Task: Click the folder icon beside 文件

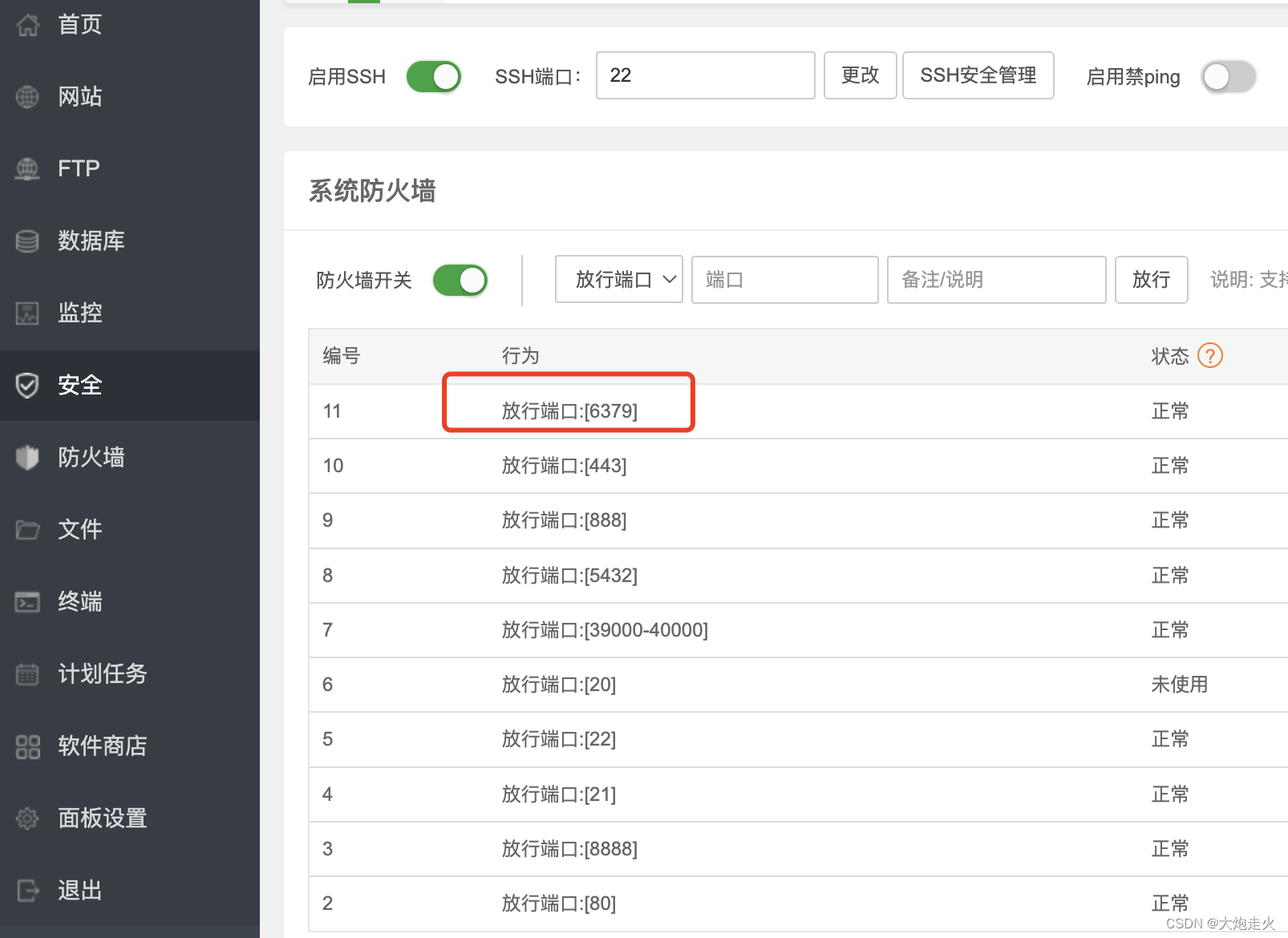Action: (27, 530)
